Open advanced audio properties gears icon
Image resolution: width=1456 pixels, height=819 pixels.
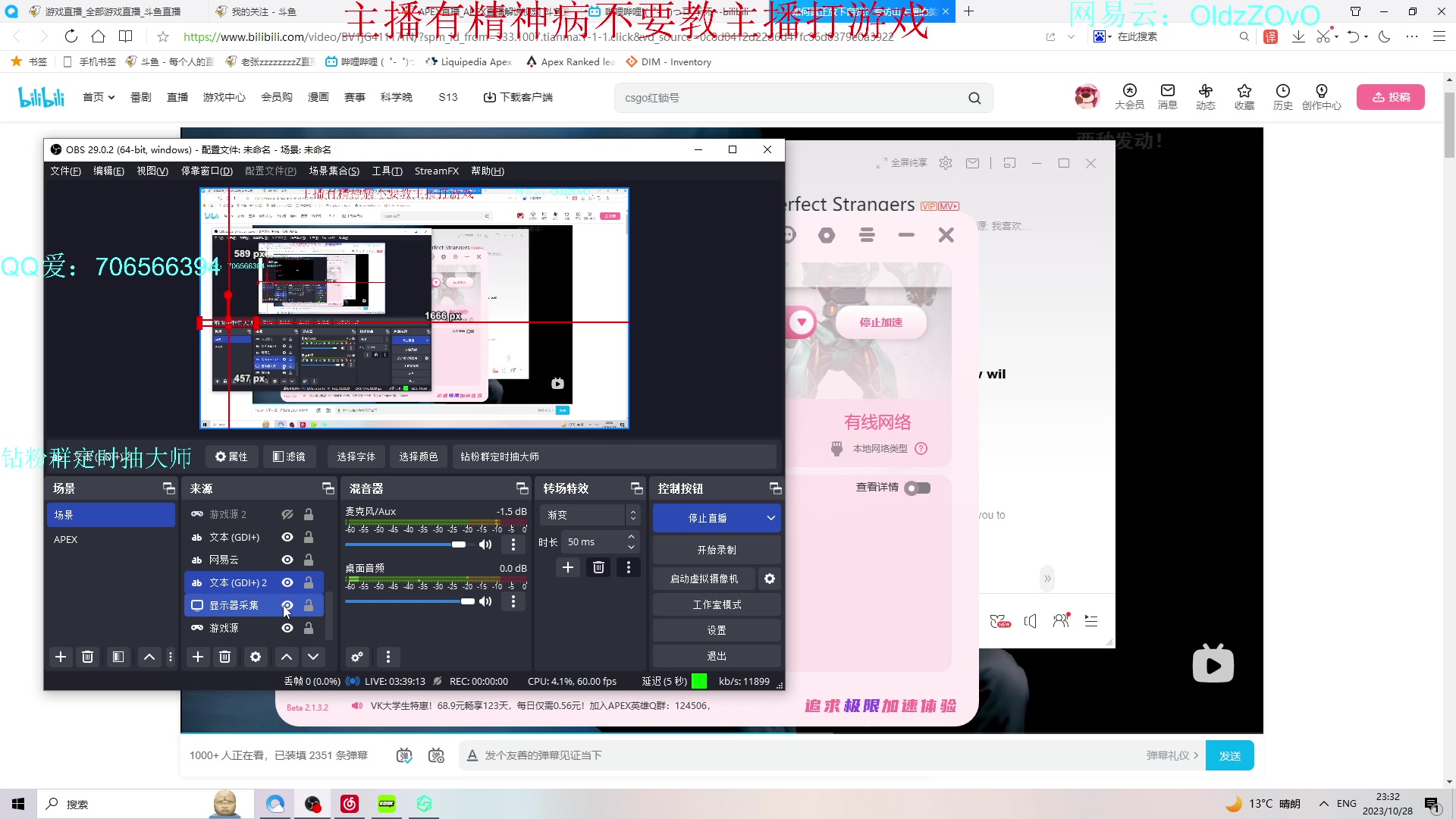pyautogui.click(x=357, y=657)
